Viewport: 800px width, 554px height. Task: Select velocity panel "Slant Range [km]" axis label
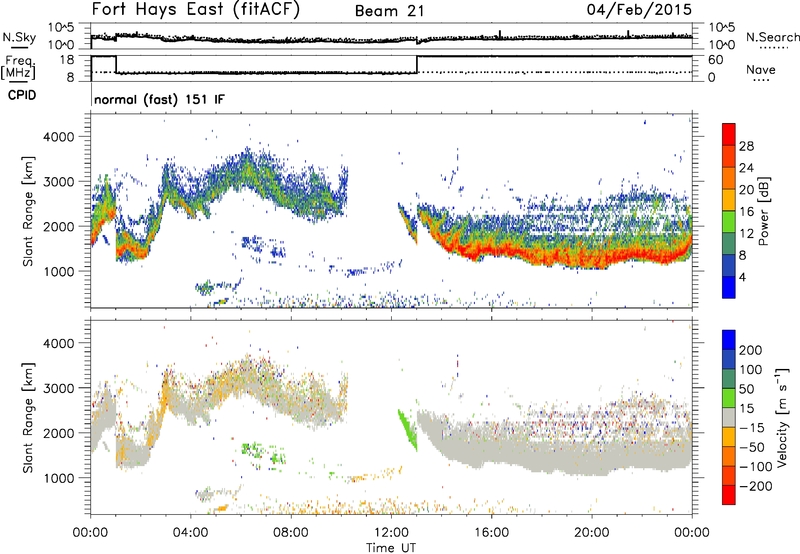28,418
